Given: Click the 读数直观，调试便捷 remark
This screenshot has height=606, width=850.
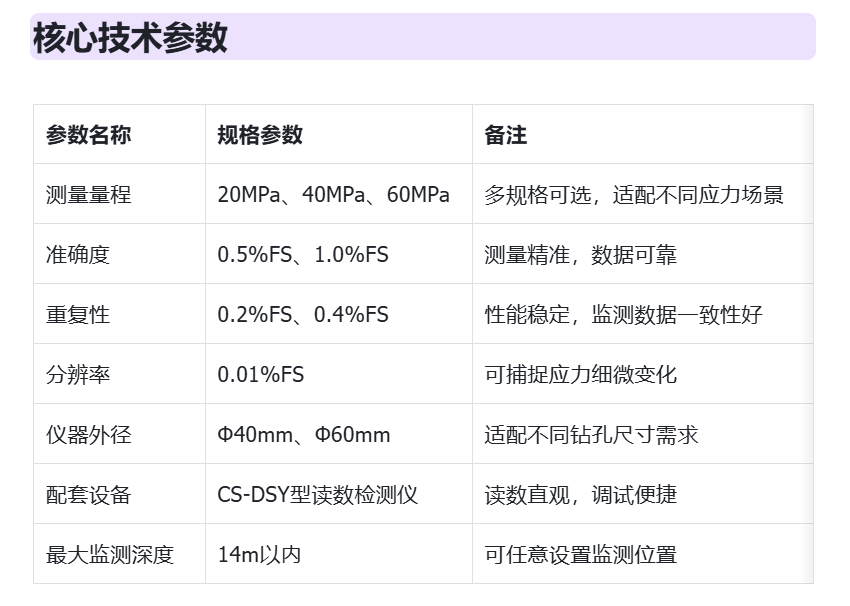Looking at the screenshot, I should tap(581, 495).
